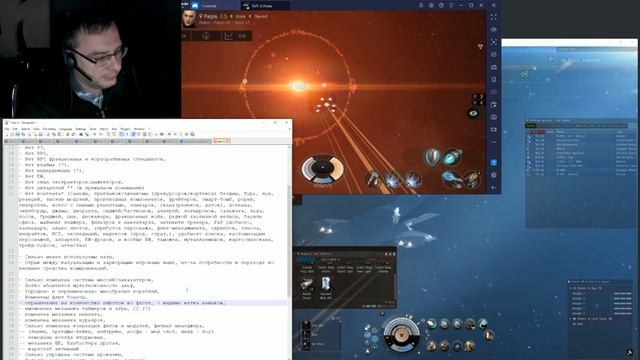Open the Edit menu in Notepad++
Image resolution: width=640 pixels, height=360 pixels.
(x=15, y=129)
